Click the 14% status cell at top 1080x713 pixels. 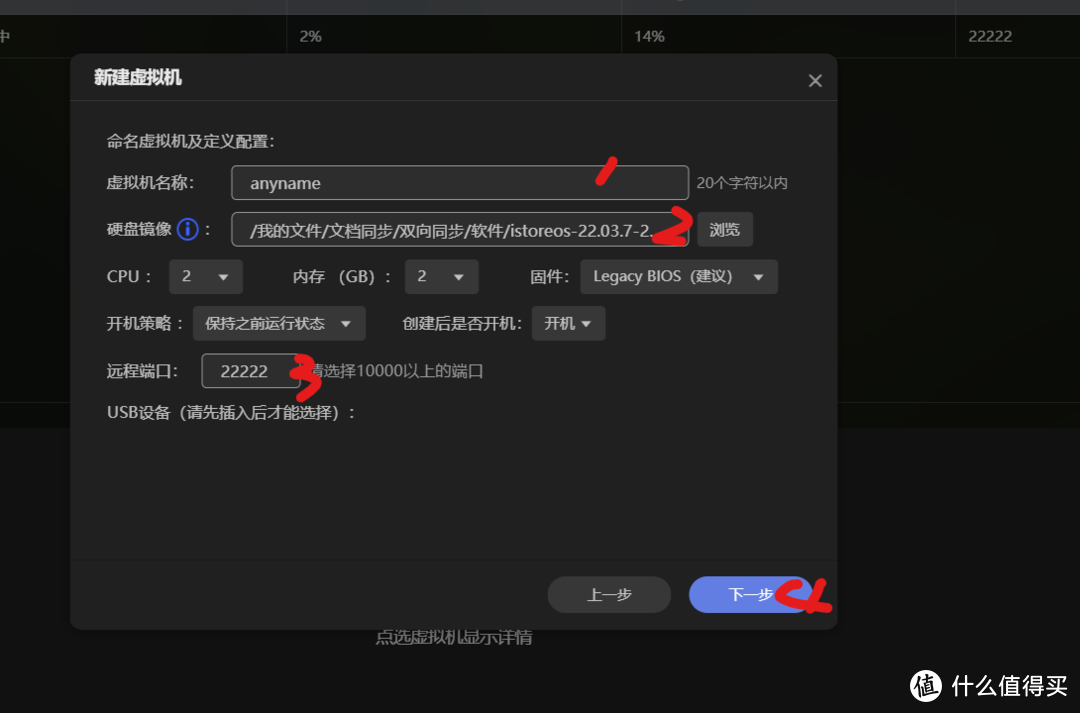pyautogui.click(x=649, y=36)
